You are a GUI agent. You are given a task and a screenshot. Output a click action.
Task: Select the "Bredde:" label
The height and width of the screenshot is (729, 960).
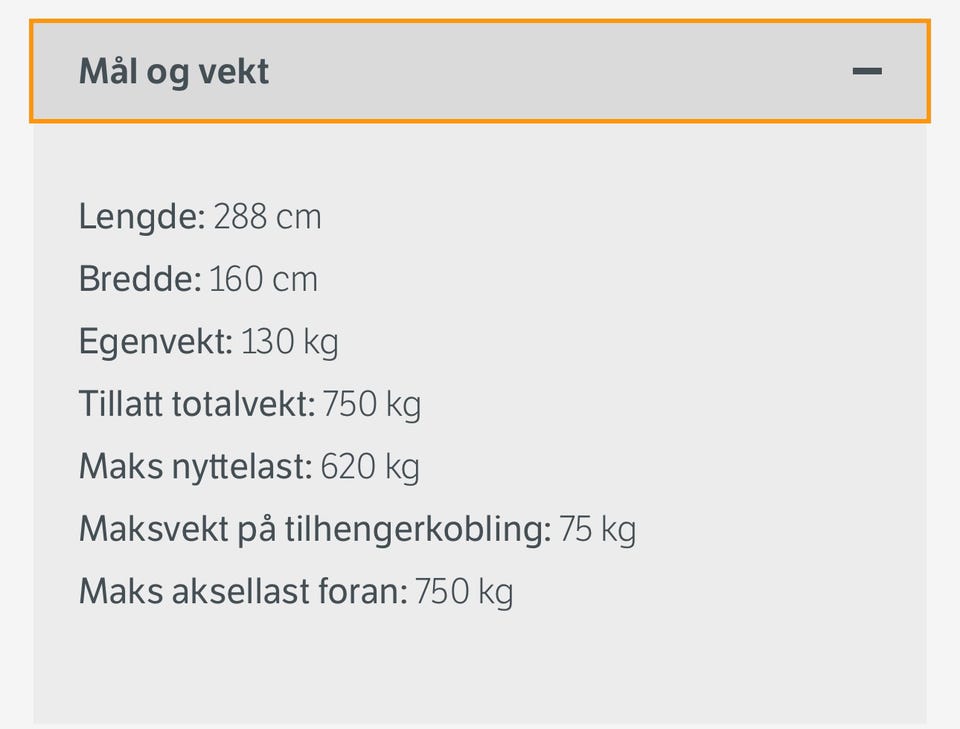coord(140,279)
